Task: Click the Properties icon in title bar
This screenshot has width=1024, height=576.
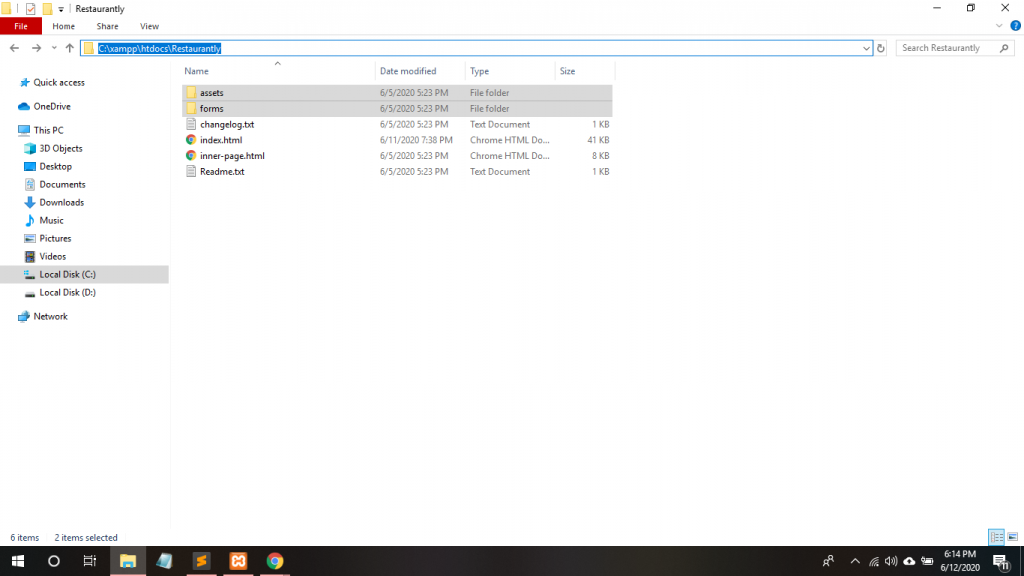Action: pos(30,9)
